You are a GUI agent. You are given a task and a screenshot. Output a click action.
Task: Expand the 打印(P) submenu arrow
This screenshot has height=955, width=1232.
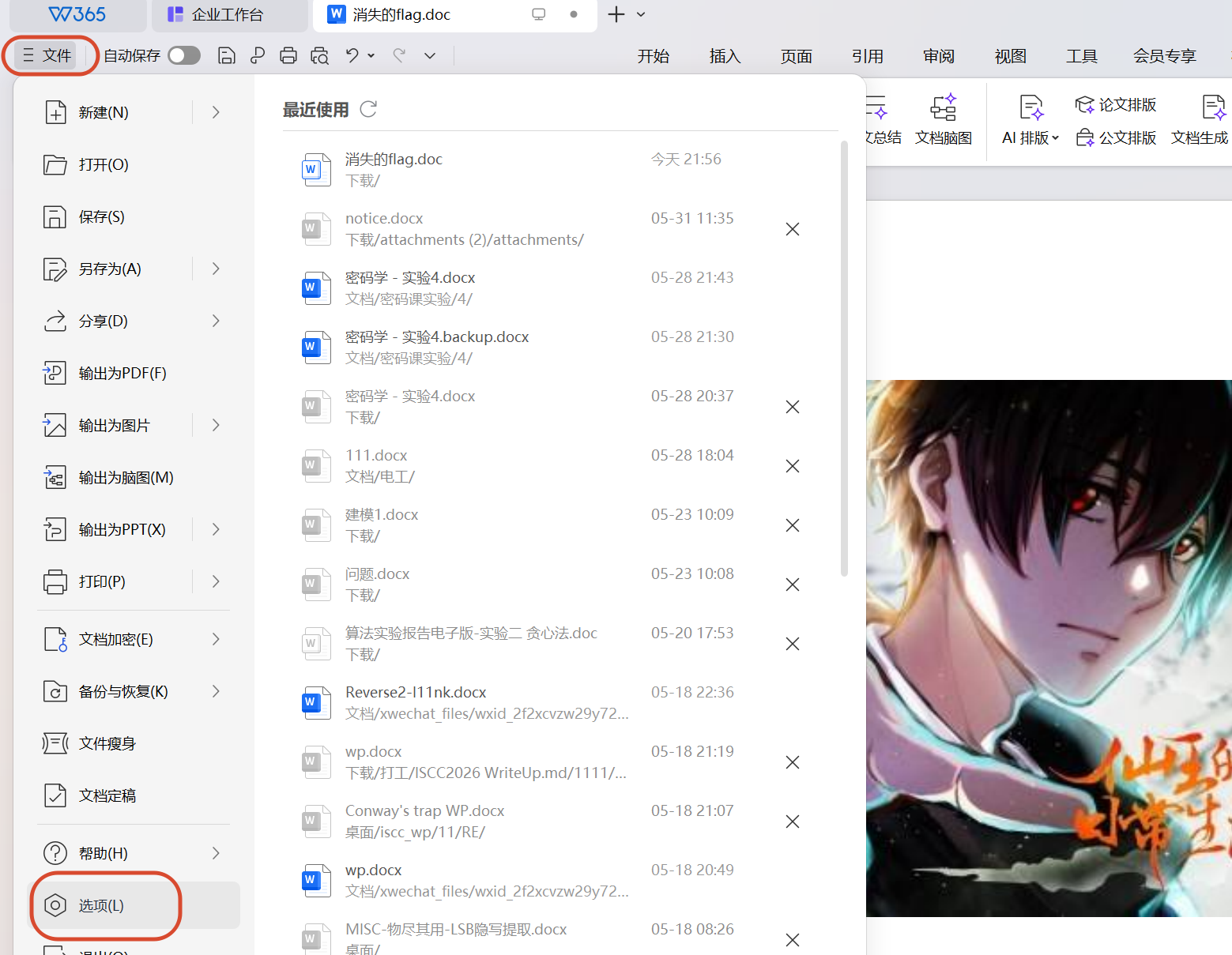click(216, 581)
